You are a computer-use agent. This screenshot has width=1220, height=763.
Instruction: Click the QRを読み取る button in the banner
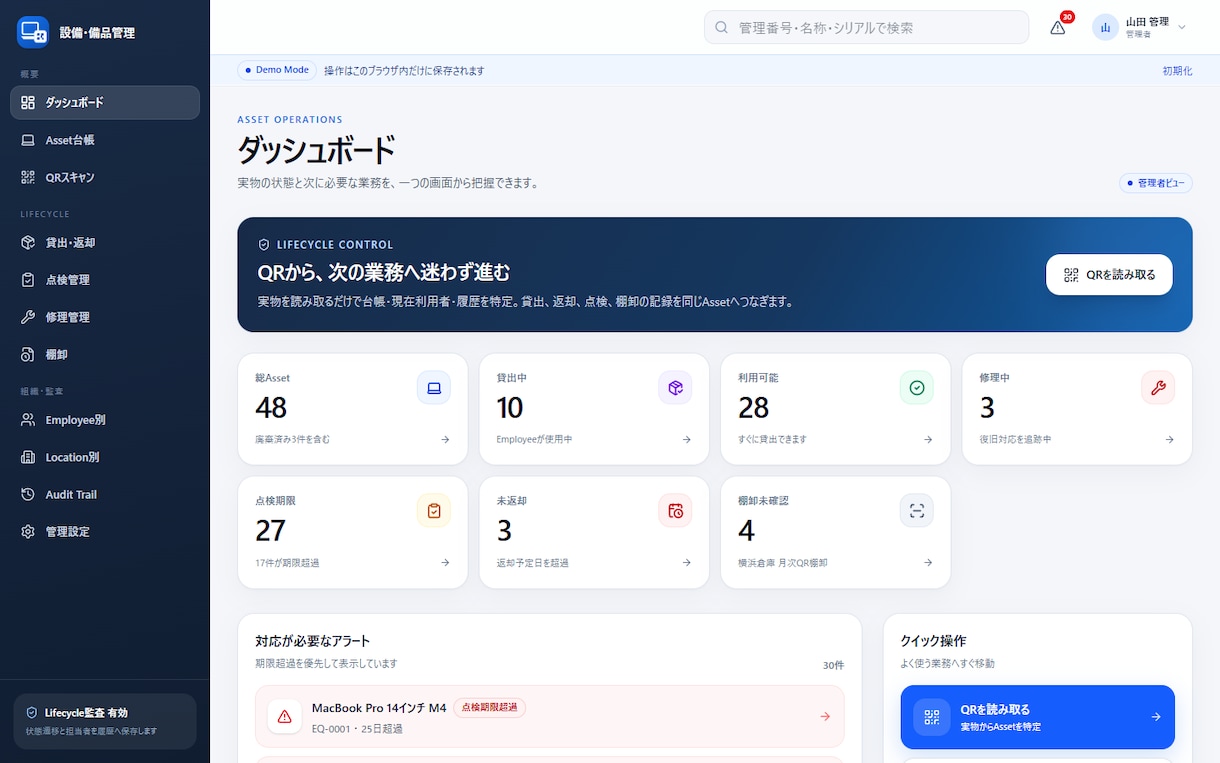1109,274
